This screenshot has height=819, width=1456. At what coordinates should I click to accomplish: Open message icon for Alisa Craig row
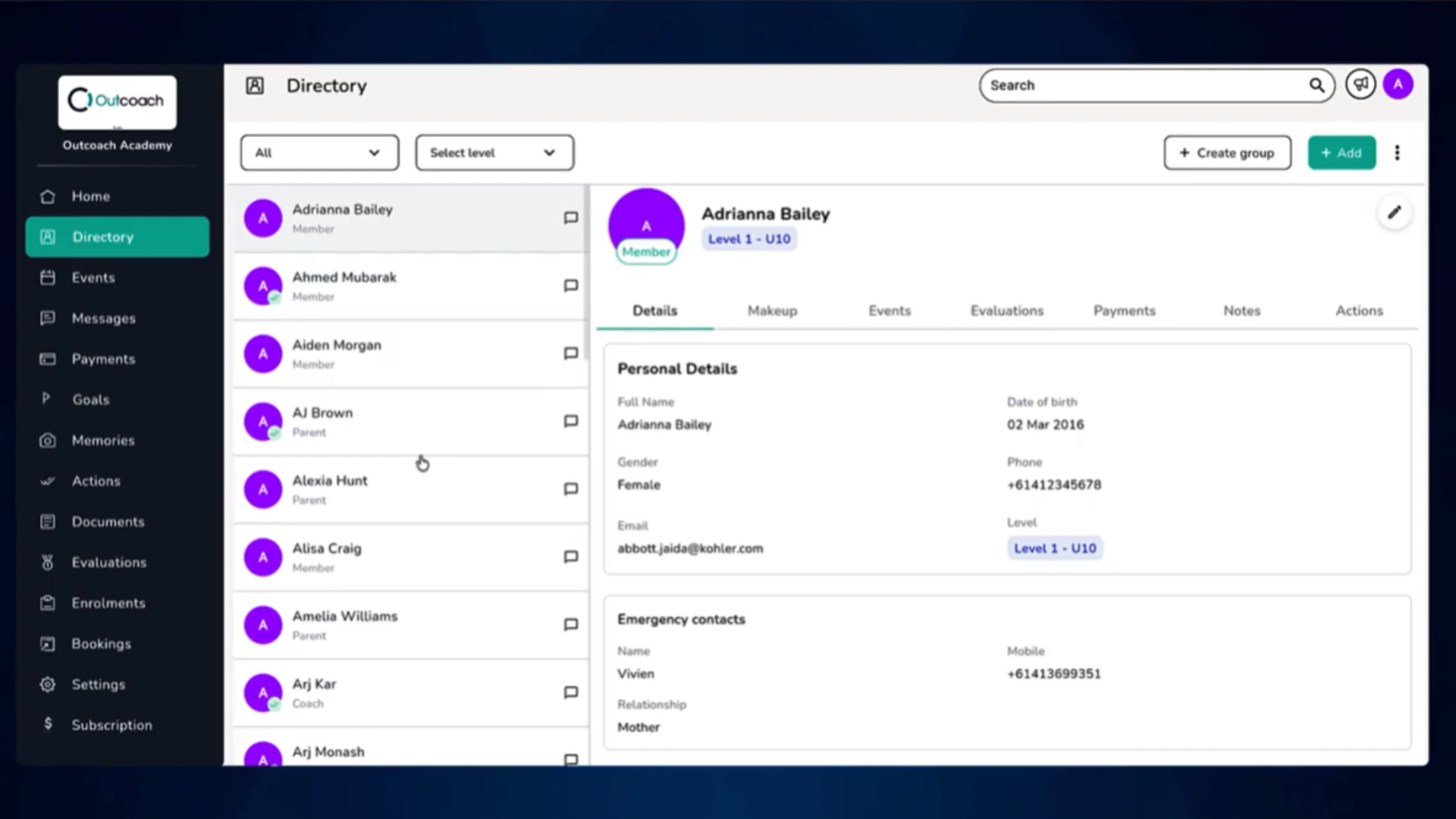tap(571, 557)
